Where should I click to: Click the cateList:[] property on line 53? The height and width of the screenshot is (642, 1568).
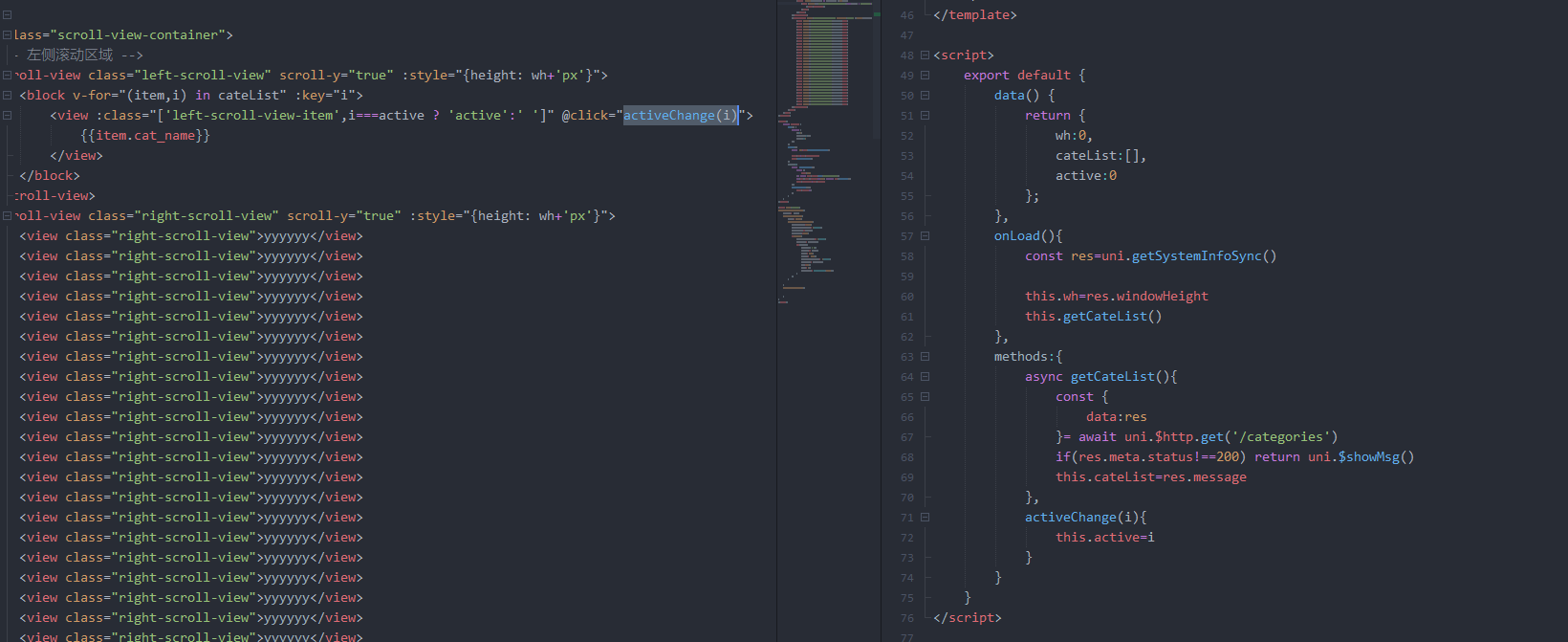1100,156
